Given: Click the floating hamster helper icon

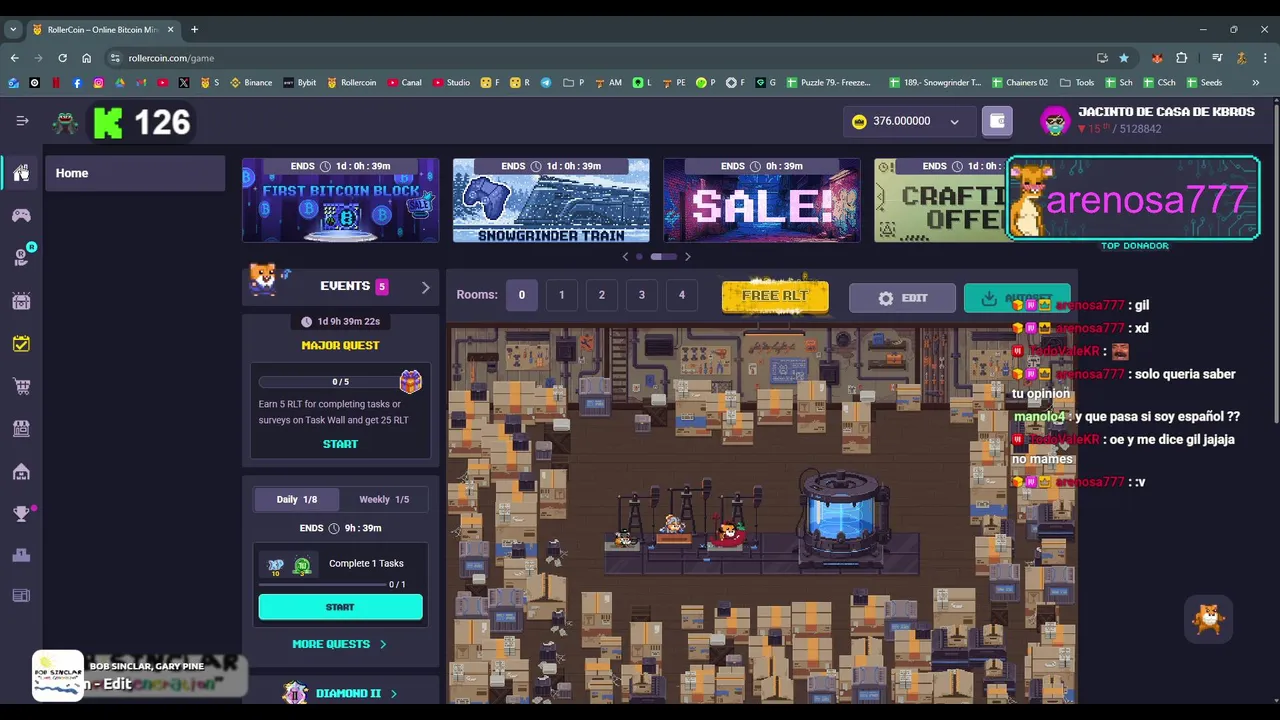Looking at the screenshot, I should coord(1209,619).
